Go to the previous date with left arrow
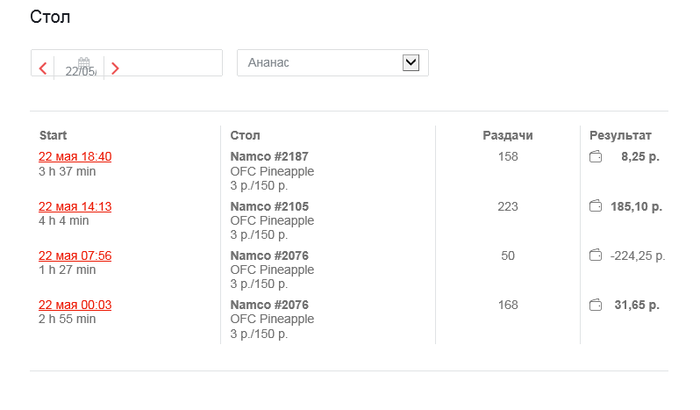The height and width of the screenshot is (410, 700). [x=43, y=69]
